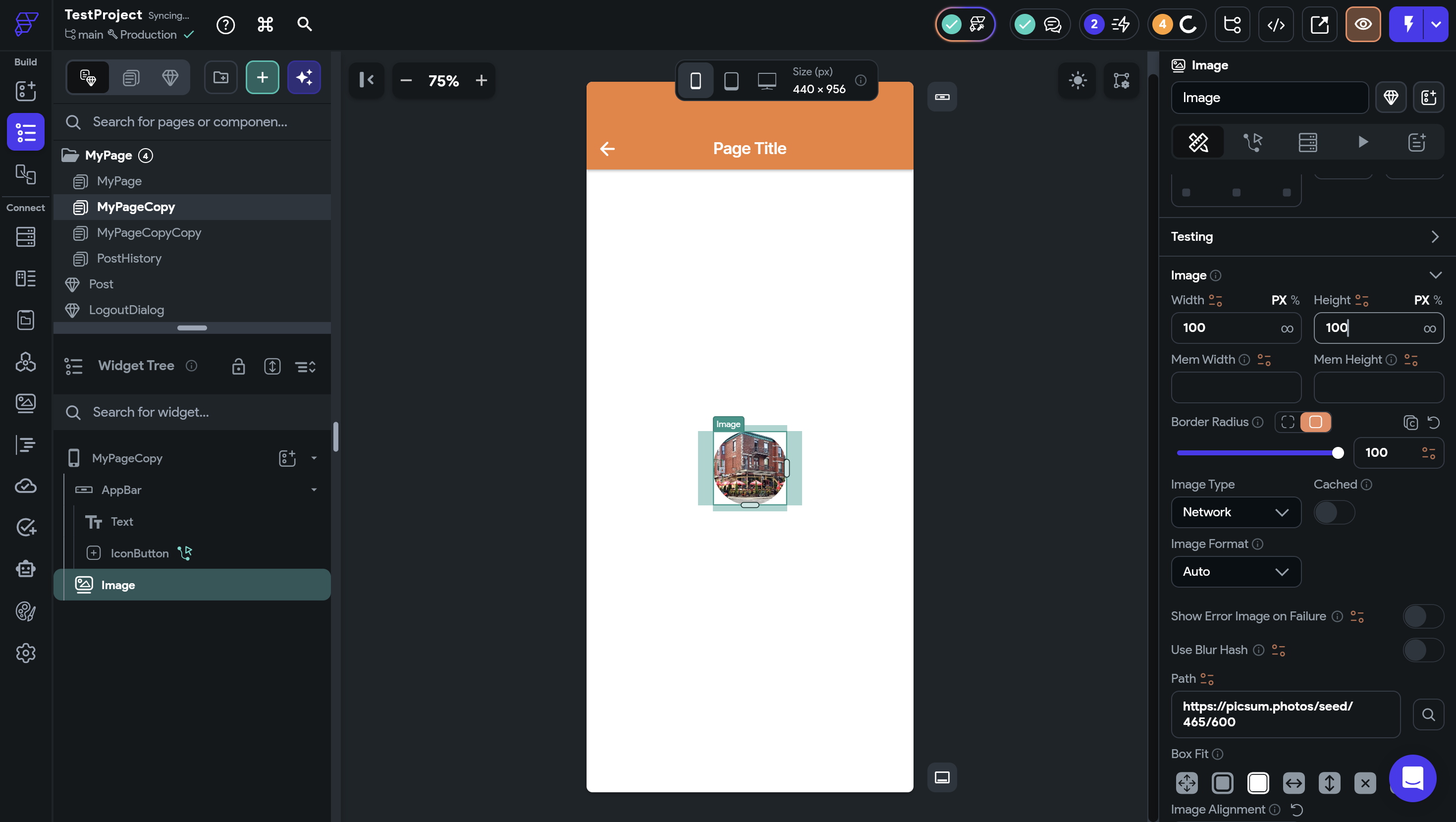The width and height of the screenshot is (1456, 822).
Task: Open the AI generate sparkle button
Action: (304, 77)
